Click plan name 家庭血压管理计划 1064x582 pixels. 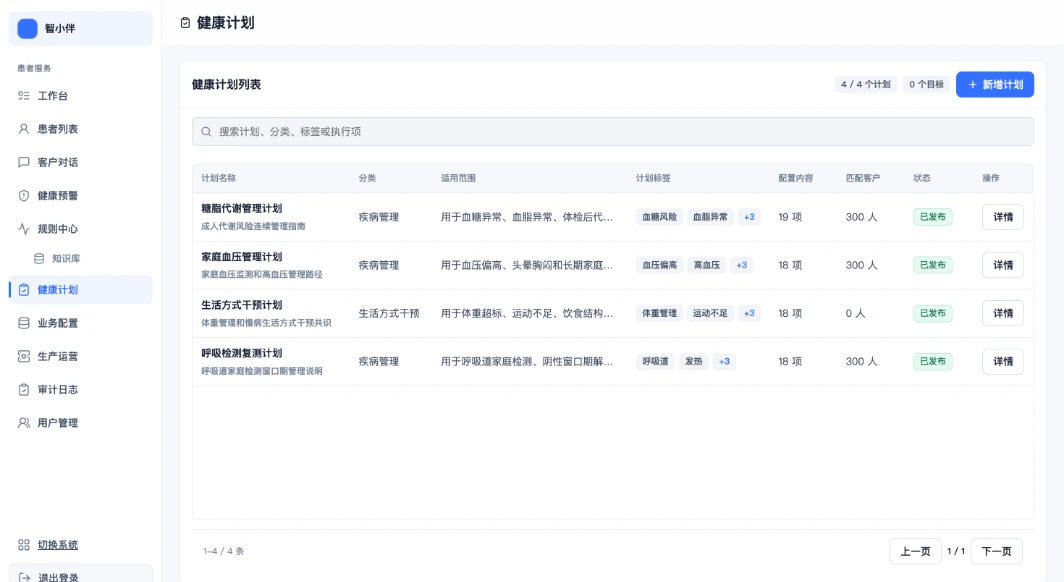click(x=242, y=257)
